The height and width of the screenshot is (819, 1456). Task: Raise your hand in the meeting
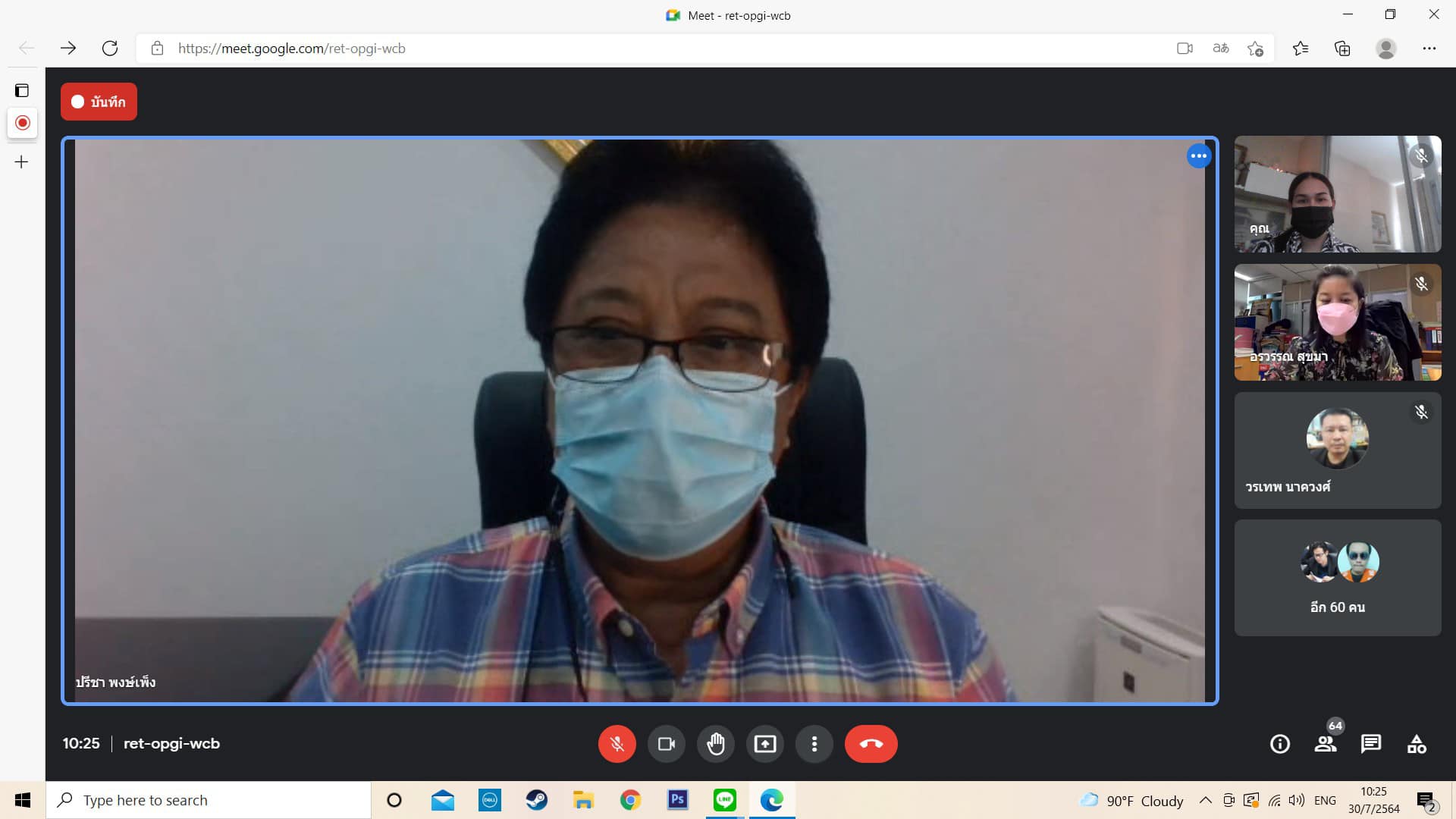pos(715,744)
